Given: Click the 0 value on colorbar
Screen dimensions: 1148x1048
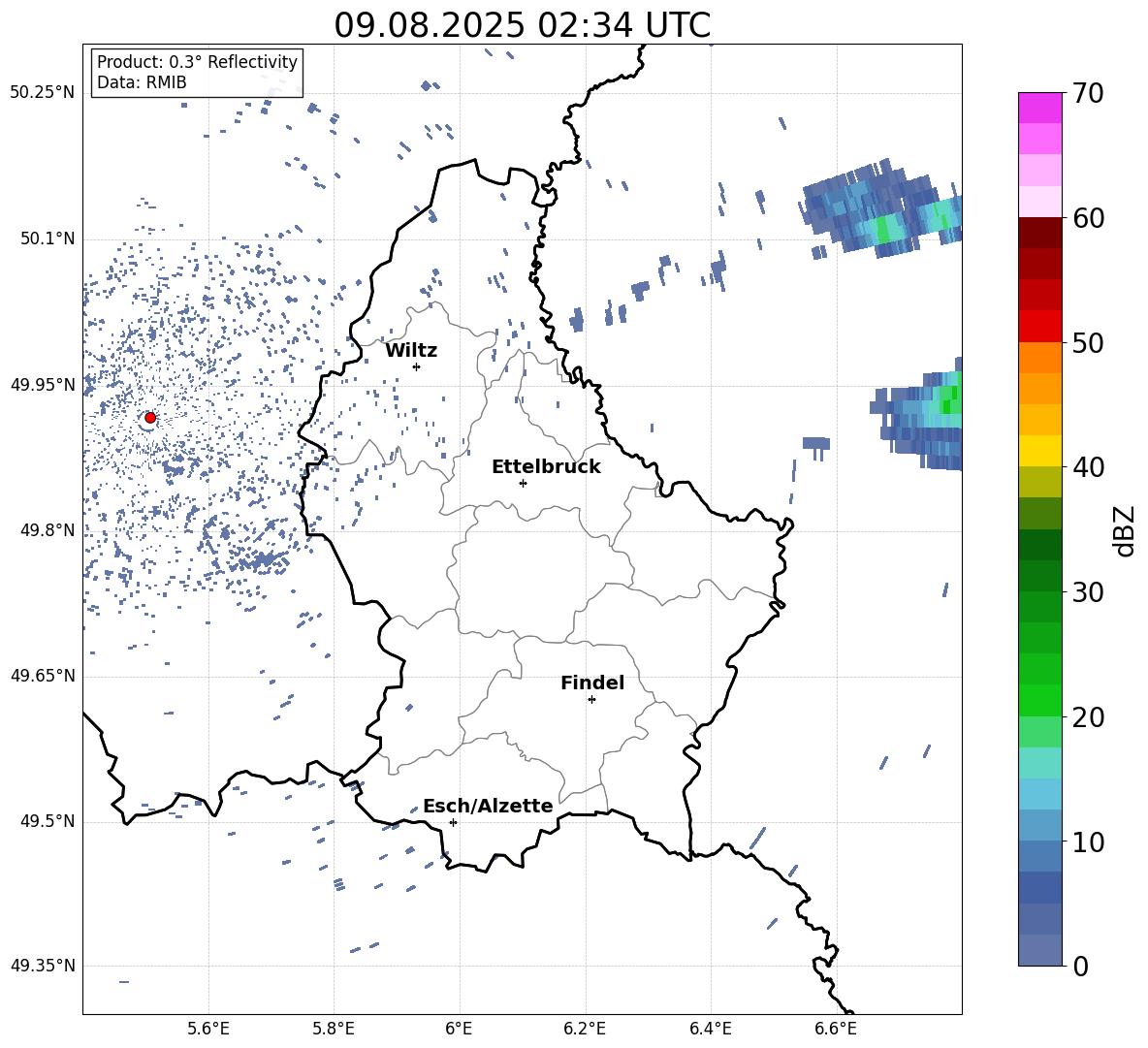Looking at the screenshot, I should tap(1080, 966).
